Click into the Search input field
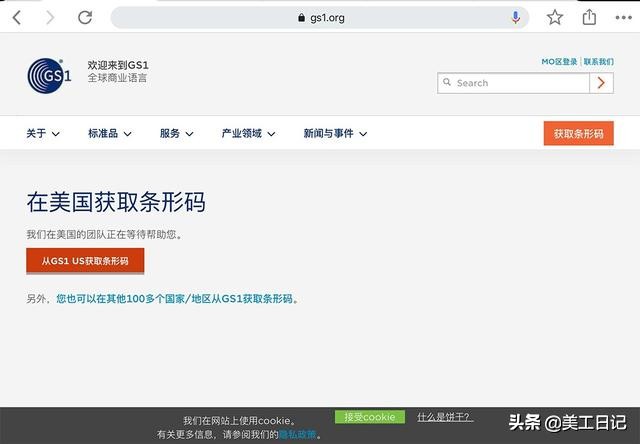 [x=513, y=83]
